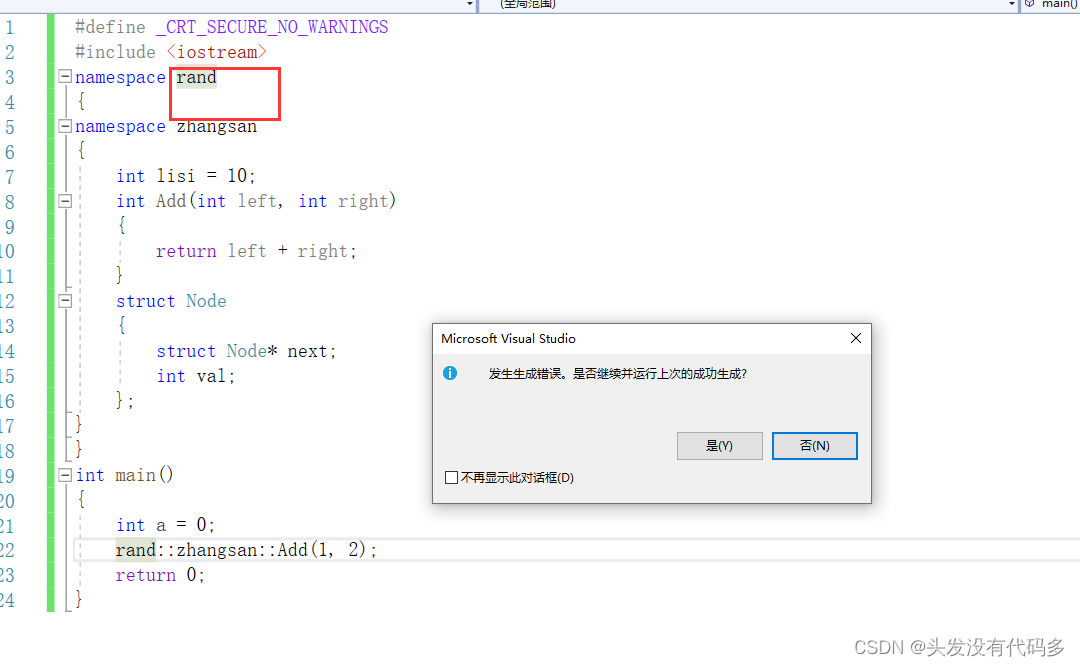This screenshot has height=666, width=1080.
Task: Collapse the zhangsan namespace fold marker
Action: coord(63,126)
